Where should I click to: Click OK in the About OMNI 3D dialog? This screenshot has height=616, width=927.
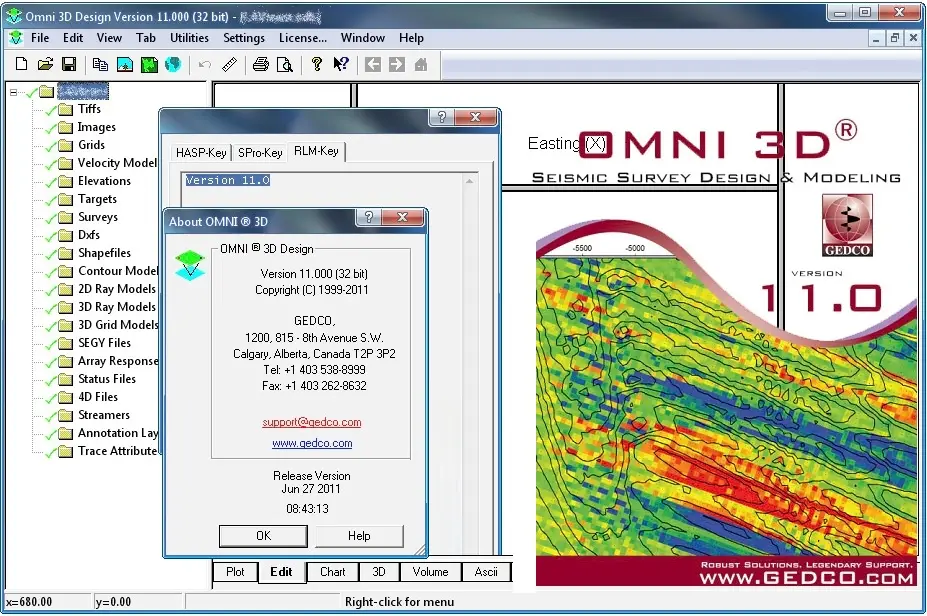[x=263, y=536]
